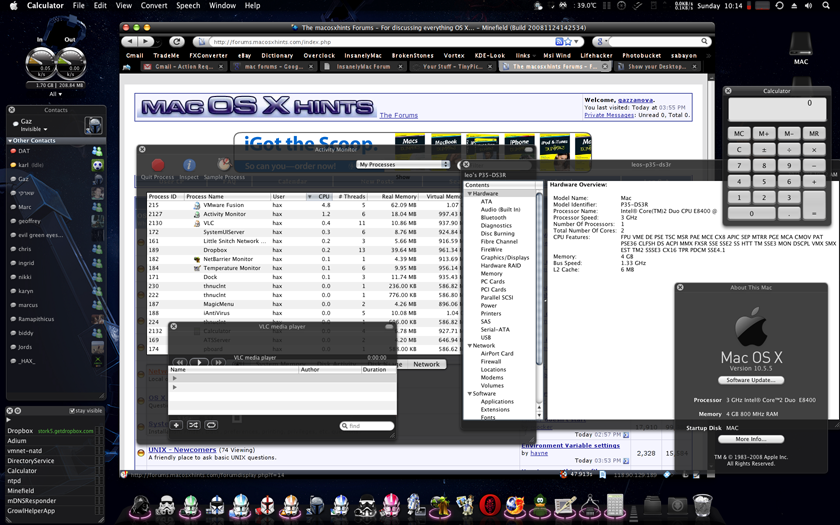Click VLC's rewind button
Image resolution: width=840 pixels, height=525 pixels.
coord(181,363)
